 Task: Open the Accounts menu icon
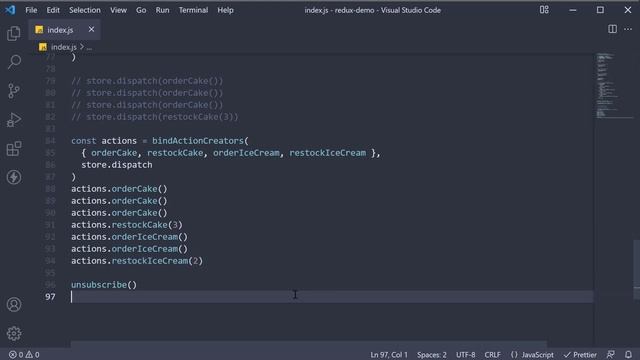(x=14, y=304)
